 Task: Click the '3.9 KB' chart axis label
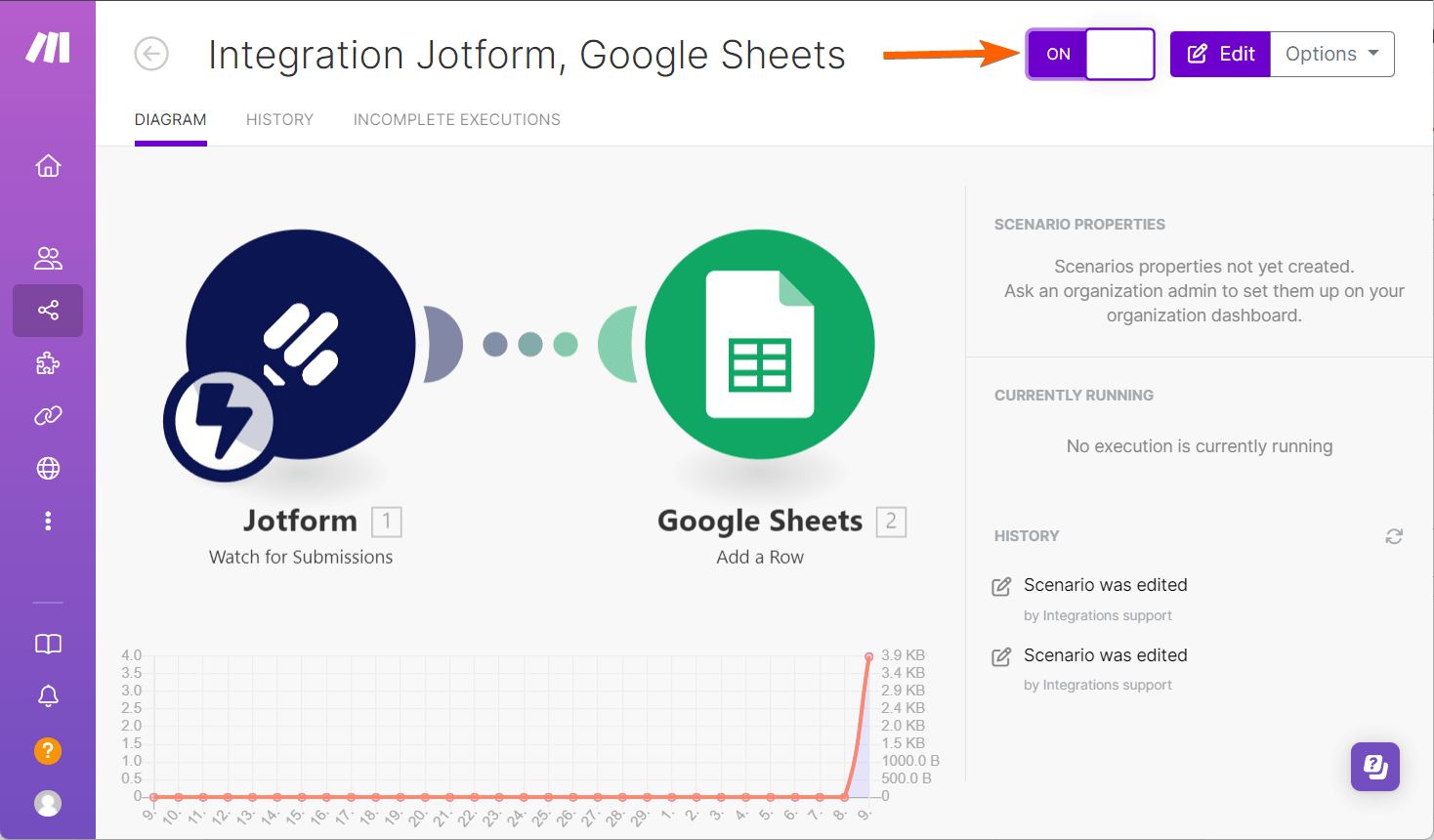[x=903, y=655]
